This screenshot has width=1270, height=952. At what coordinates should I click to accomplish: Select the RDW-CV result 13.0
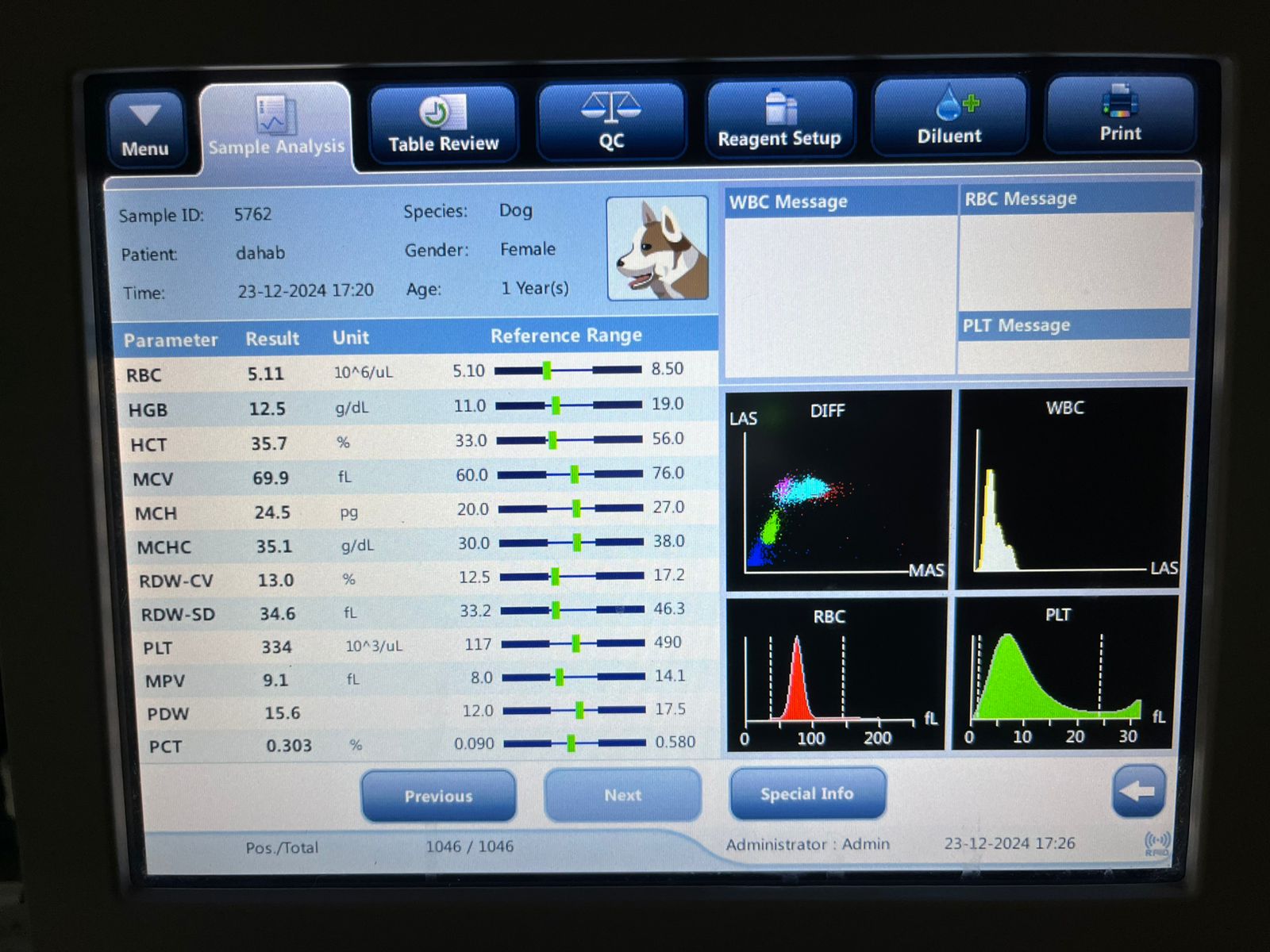click(x=275, y=581)
